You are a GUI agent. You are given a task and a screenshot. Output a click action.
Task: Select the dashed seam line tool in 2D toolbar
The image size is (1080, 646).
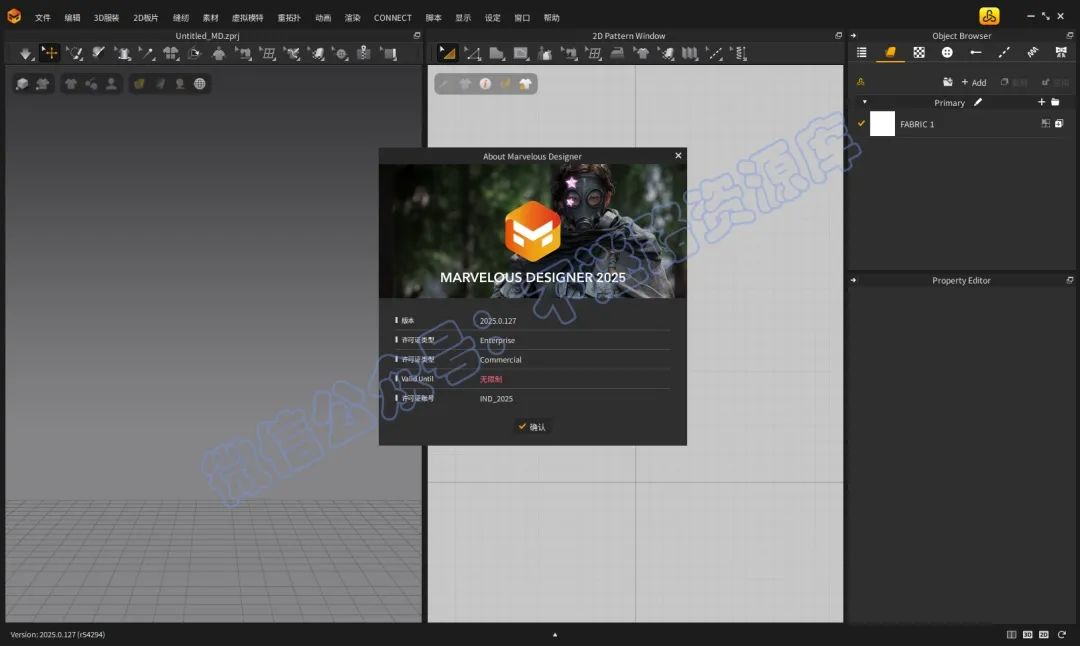point(714,53)
